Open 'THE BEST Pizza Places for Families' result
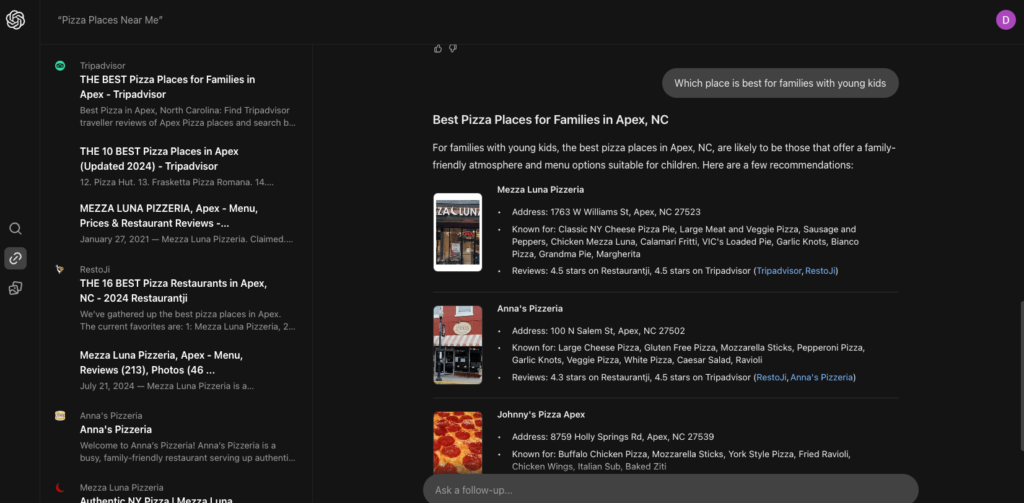1024x503 pixels. [168, 87]
